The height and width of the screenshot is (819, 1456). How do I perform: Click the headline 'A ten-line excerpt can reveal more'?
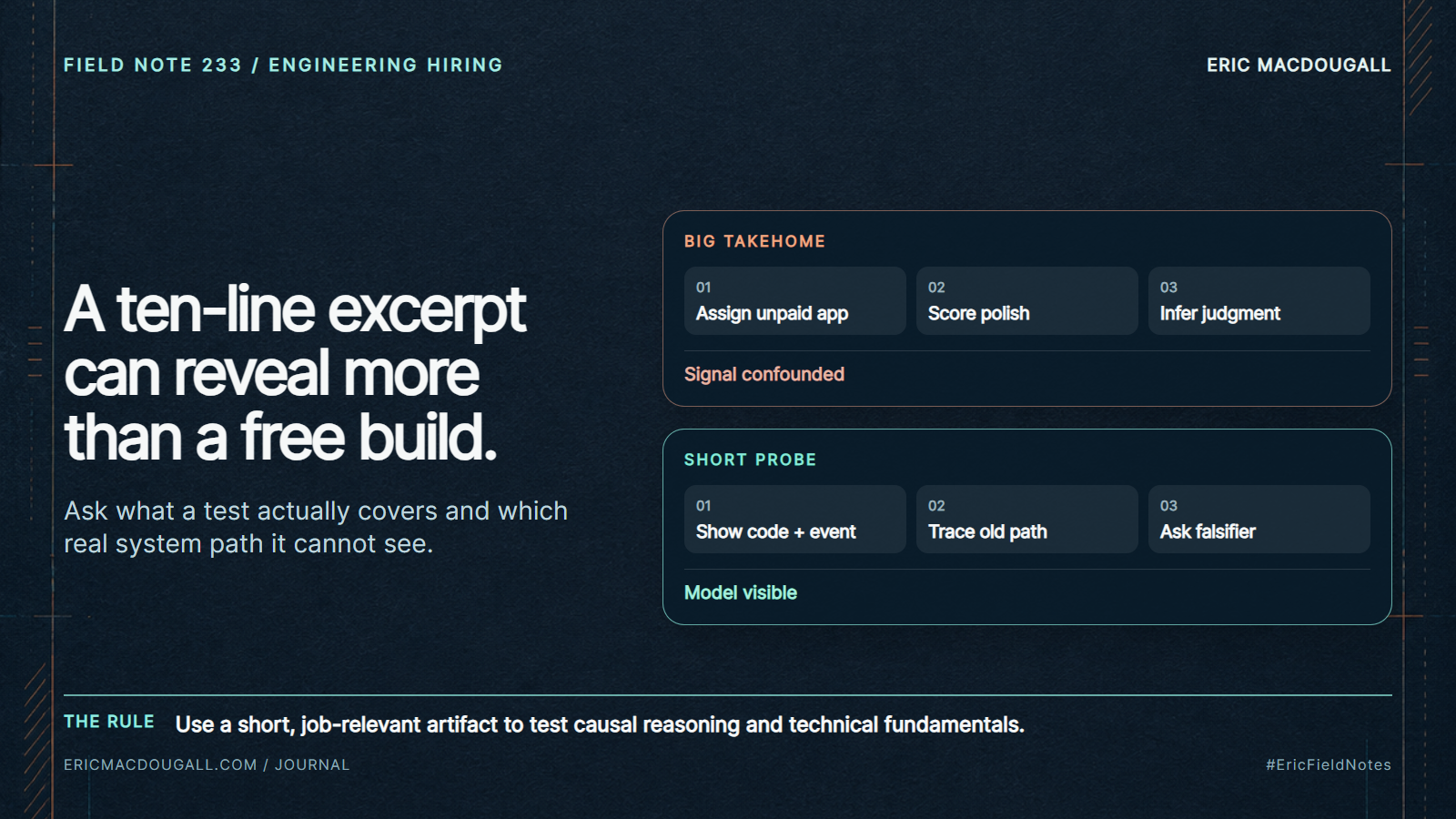(x=295, y=341)
